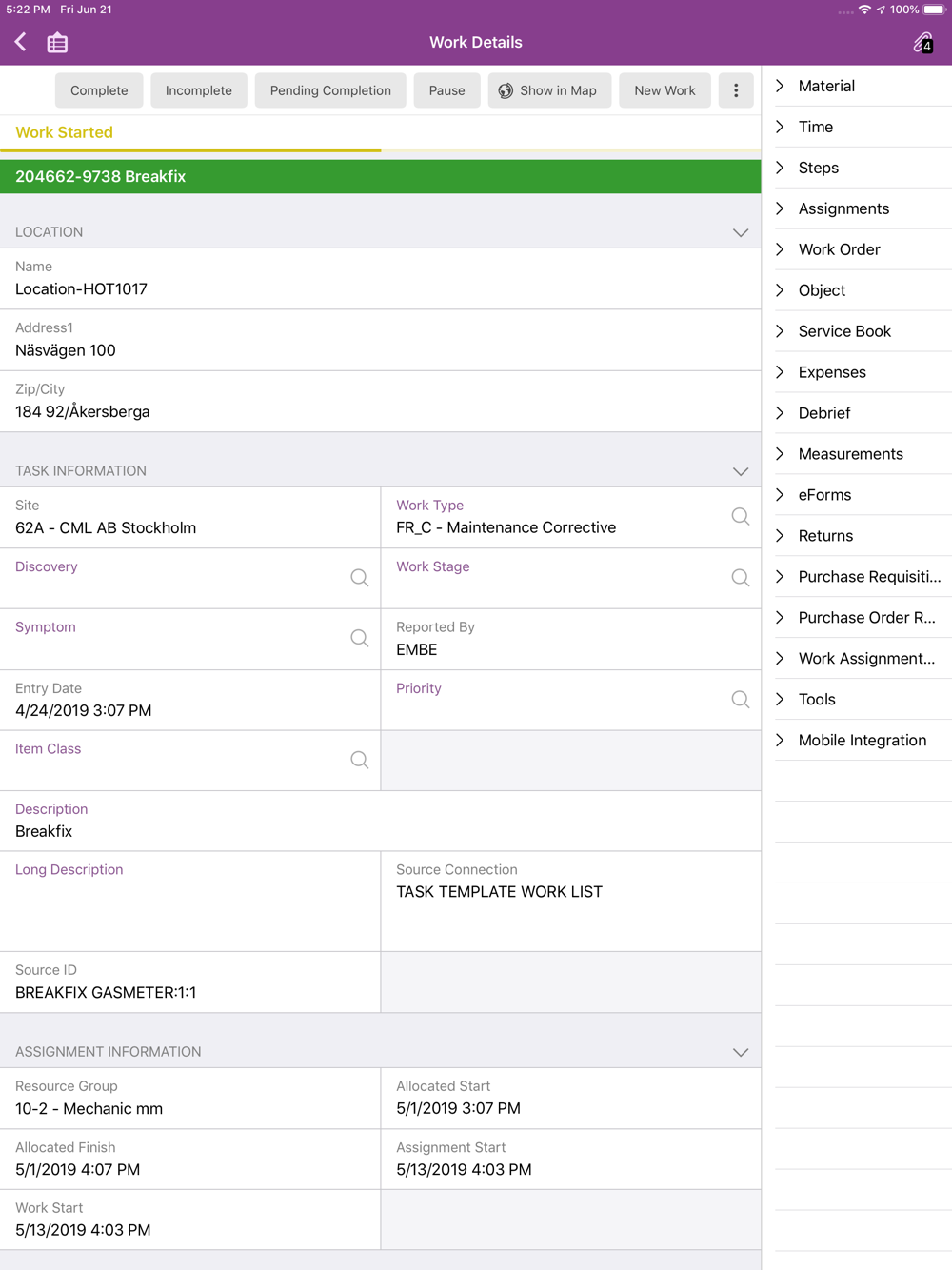Search Discovery with magnifier icon
The image size is (952, 1270).
[360, 578]
